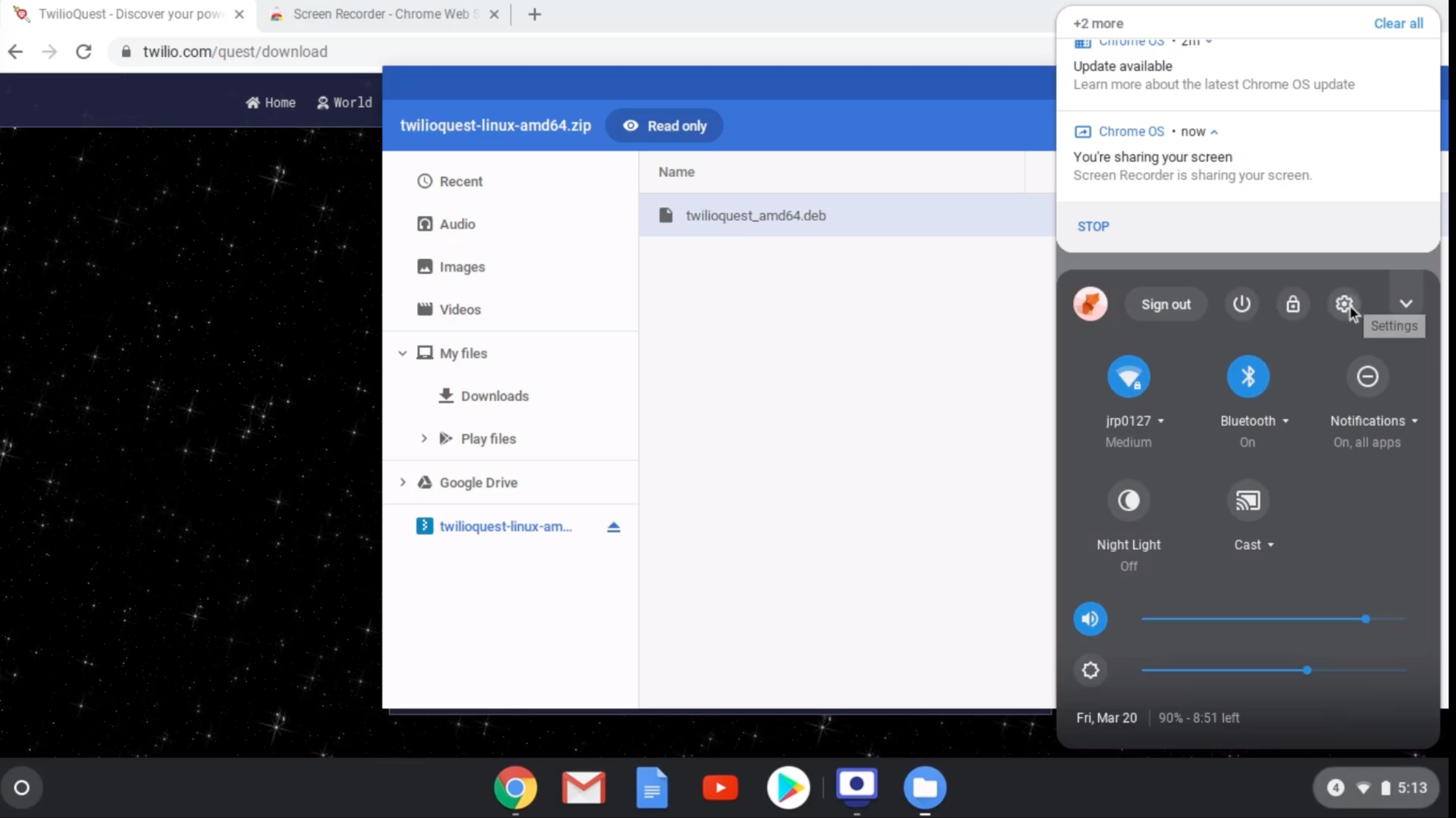Stop screen sharing with STOP

click(x=1093, y=227)
